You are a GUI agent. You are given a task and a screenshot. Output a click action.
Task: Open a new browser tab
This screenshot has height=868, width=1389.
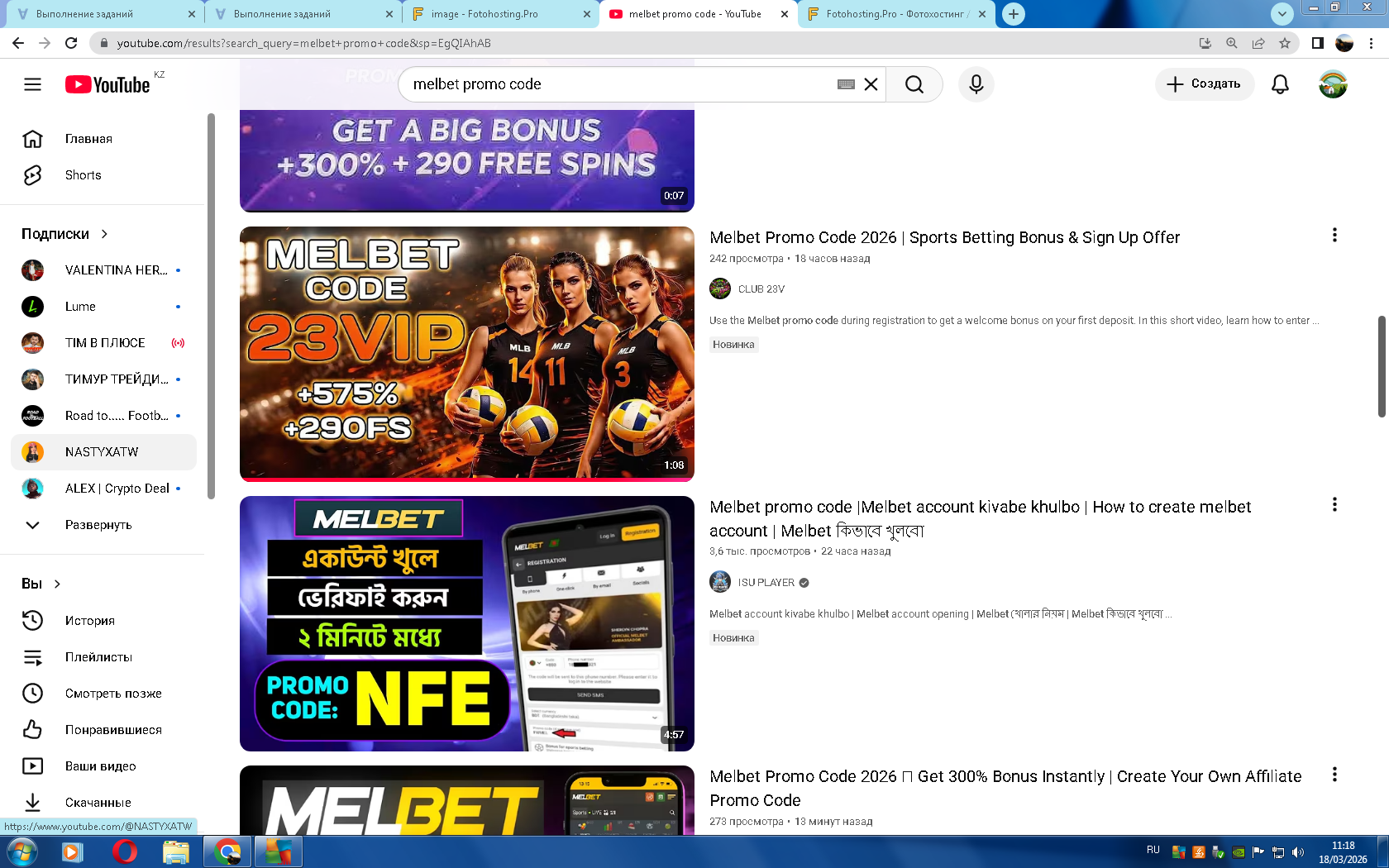click(x=1014, y=14)
